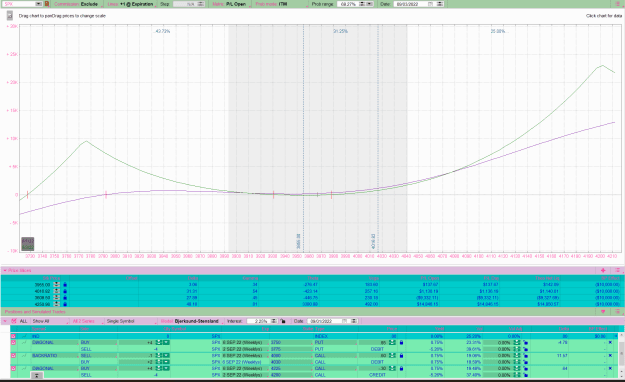
Task: Click the Interest 2.20% field
Action: [x=258, y=321]
